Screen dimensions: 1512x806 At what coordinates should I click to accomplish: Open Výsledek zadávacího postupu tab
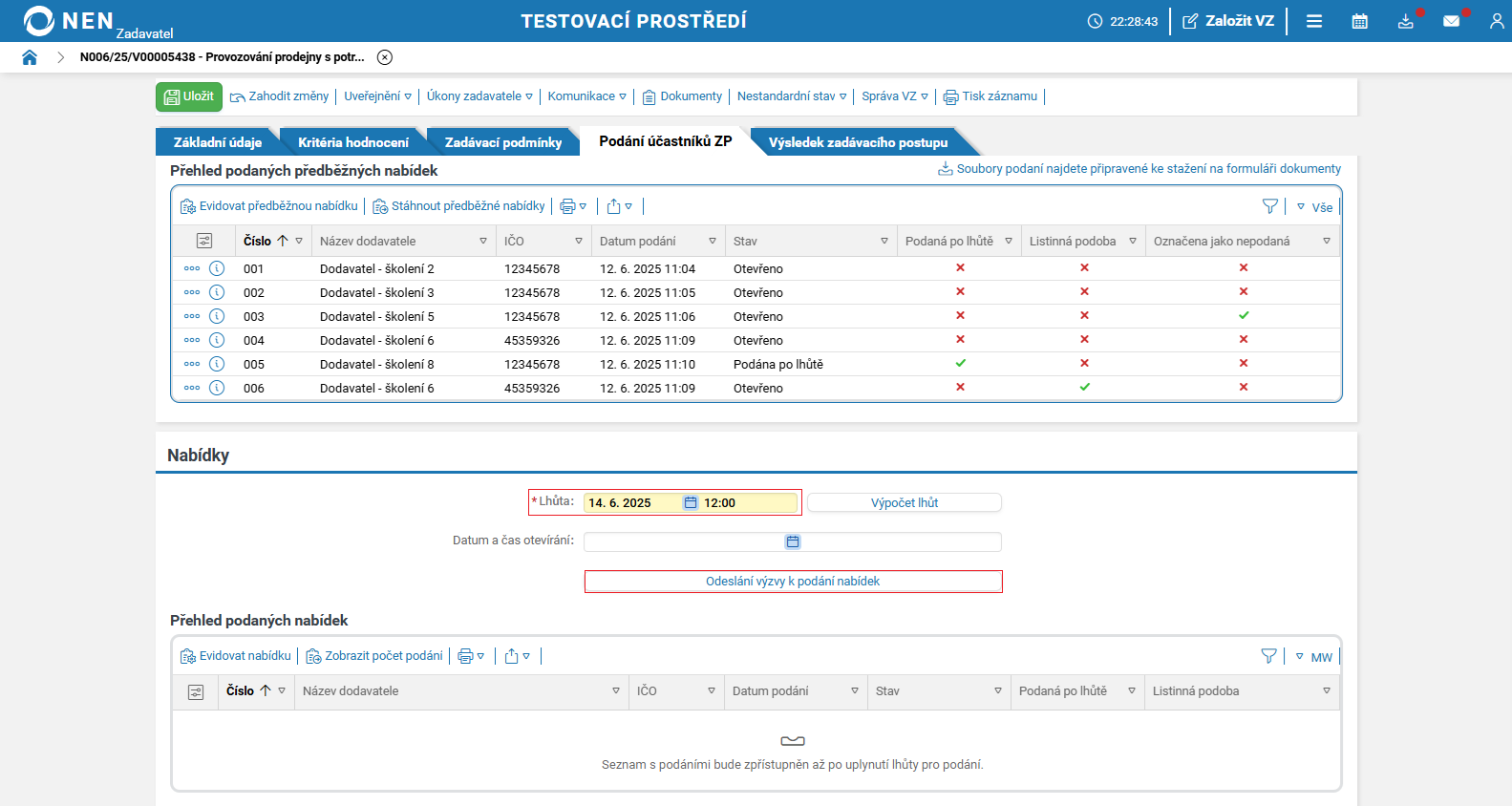[858, 142]
